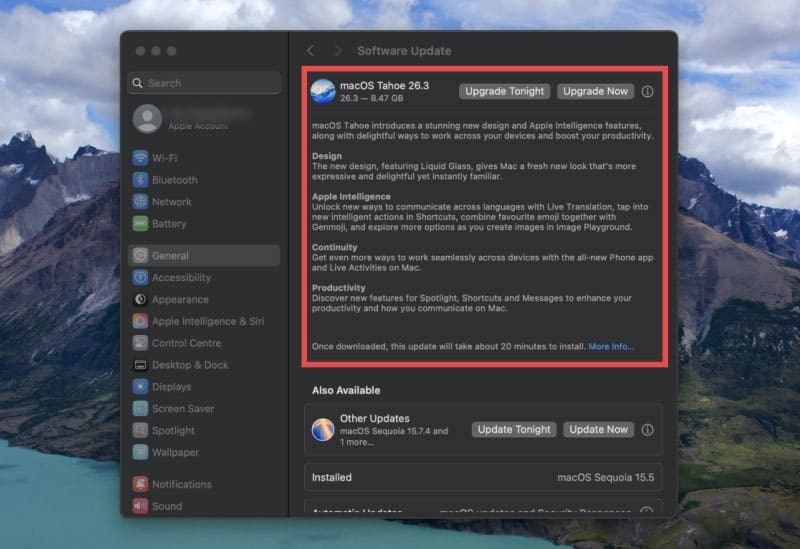800x549 pixels.
Task: Click the Other Updates Sequoia icon
Action: click(x=323, y=430)
